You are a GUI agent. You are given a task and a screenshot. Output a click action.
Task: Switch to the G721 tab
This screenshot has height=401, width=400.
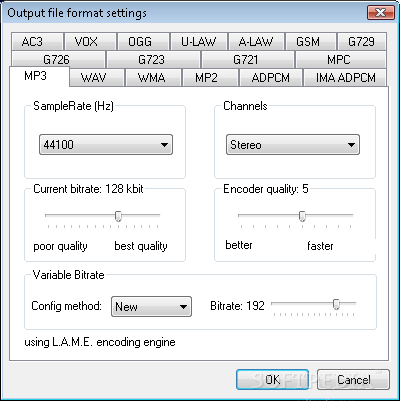pyautogui.click(x=248, y=60)
